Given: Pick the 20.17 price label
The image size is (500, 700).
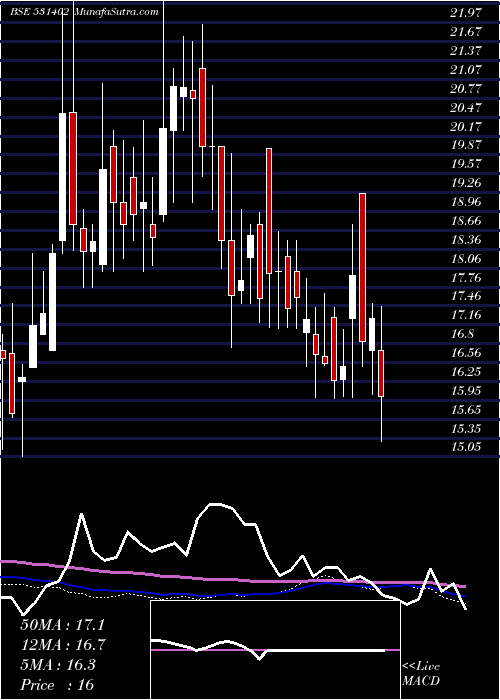Looking at the screenshot, I should click(466, 127).
